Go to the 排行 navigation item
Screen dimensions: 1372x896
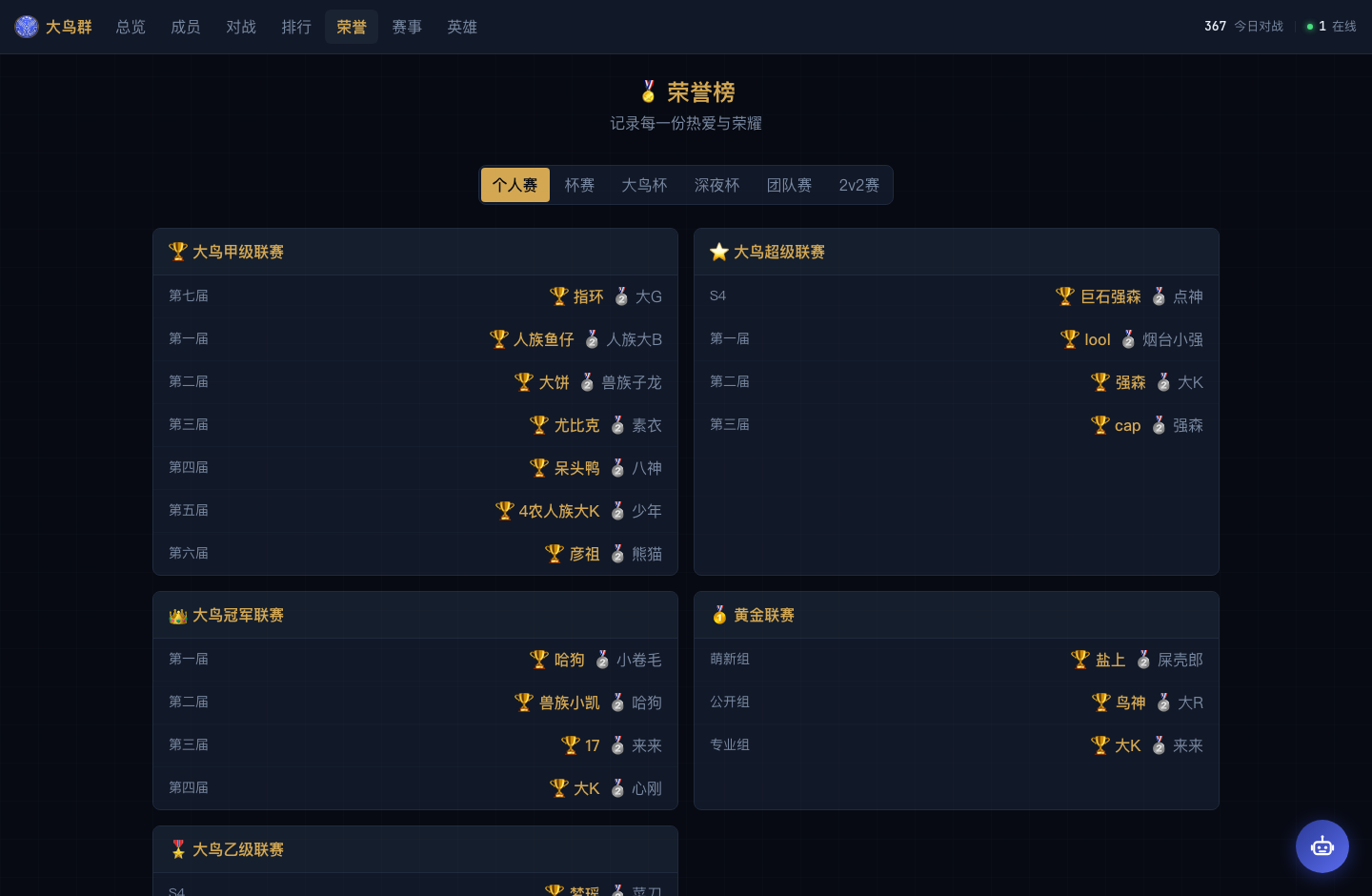pos(296,27)
